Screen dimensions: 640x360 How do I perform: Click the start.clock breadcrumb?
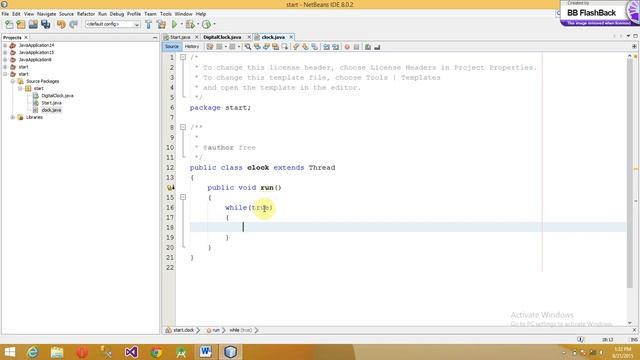tap(183, 330)
